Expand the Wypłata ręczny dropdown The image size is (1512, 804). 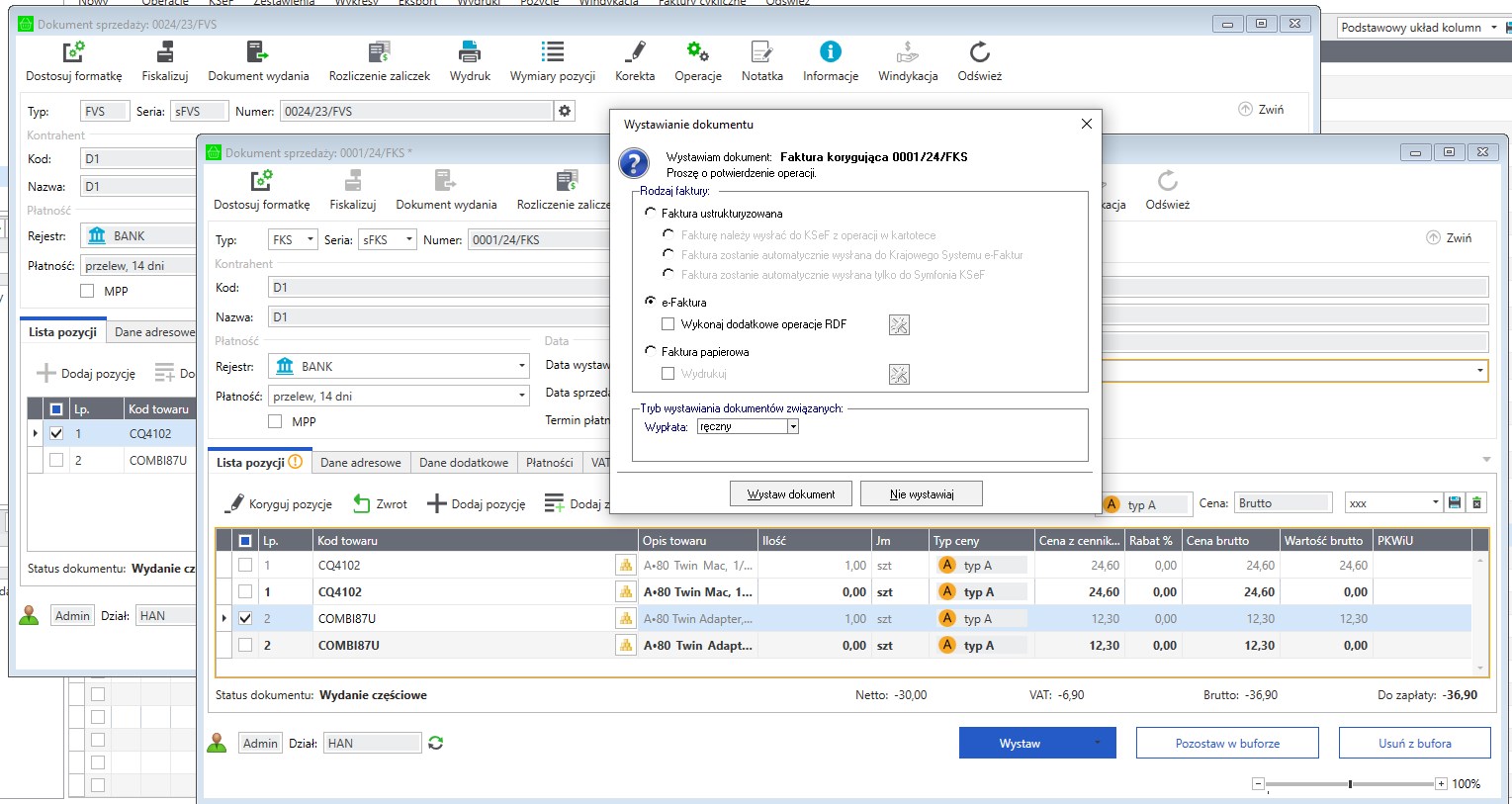pos(792,427)
